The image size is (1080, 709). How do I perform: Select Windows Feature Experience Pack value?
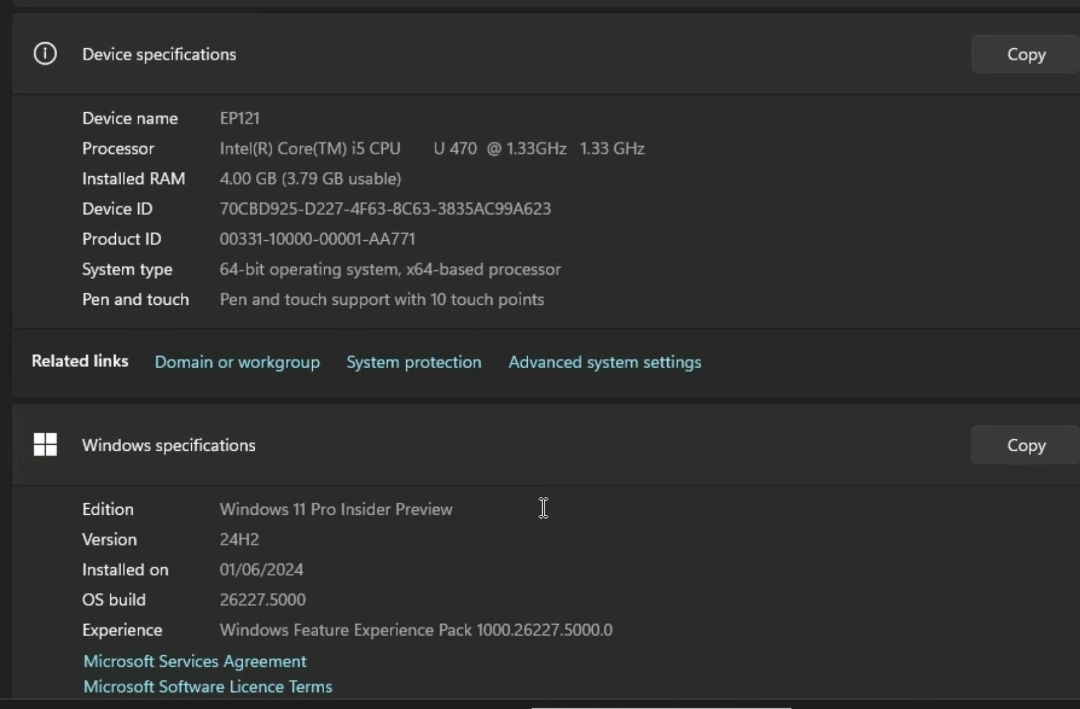[416, 630]
